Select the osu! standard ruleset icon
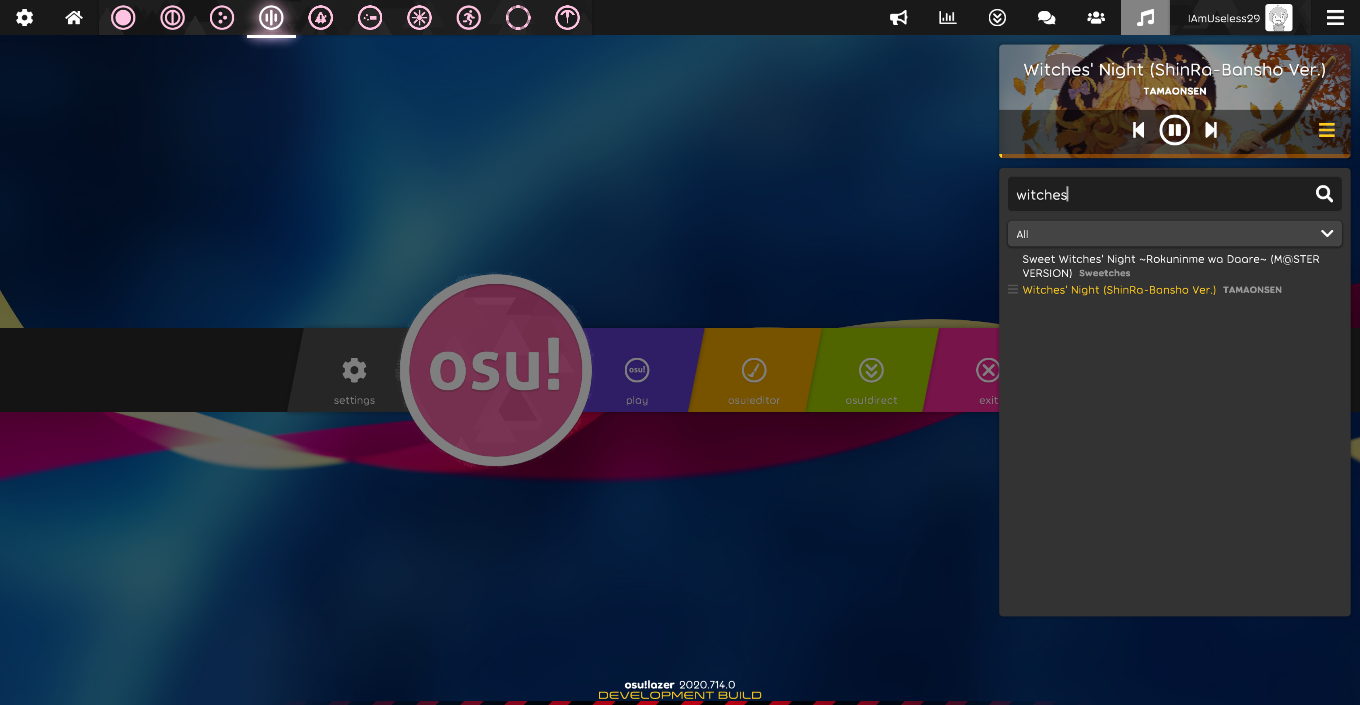1360x705 pixels. [123, 17]
